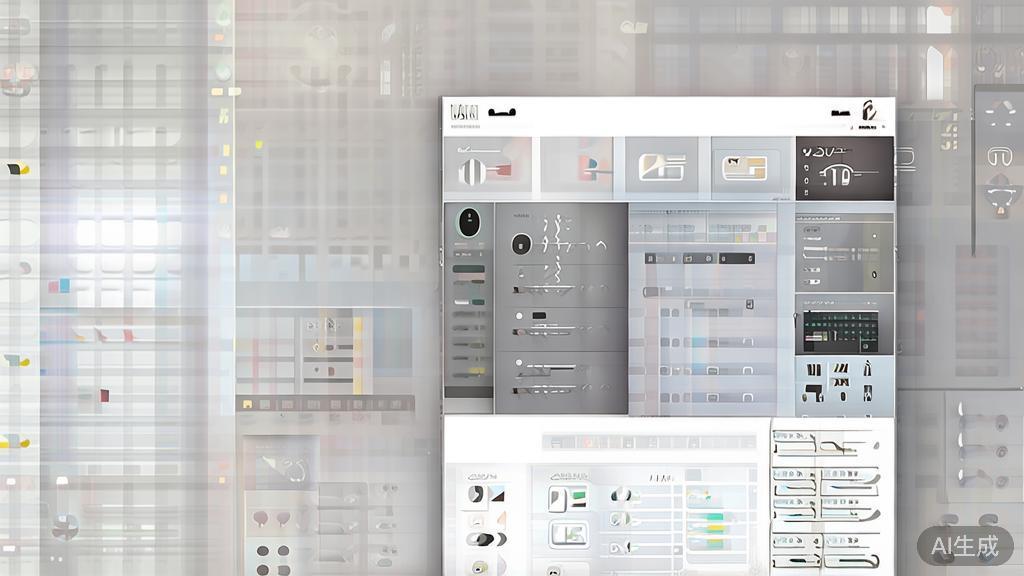Switch to the dark-themed preview card tab
Image resolution: width=1024 pixels, height=576 pixels.
(843, 165)
